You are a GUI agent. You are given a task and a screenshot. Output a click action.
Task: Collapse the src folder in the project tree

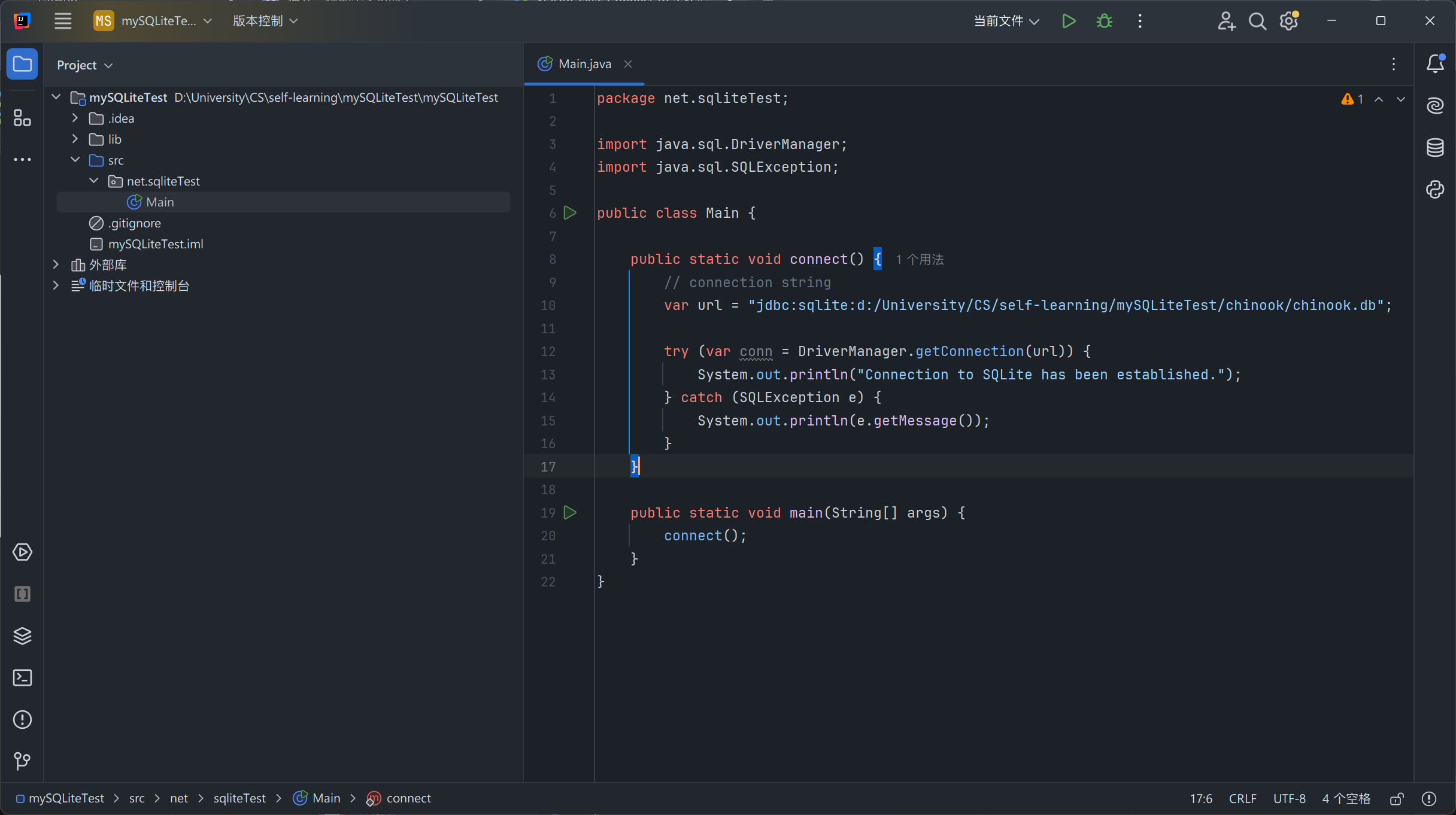click(x=75, y=160)
